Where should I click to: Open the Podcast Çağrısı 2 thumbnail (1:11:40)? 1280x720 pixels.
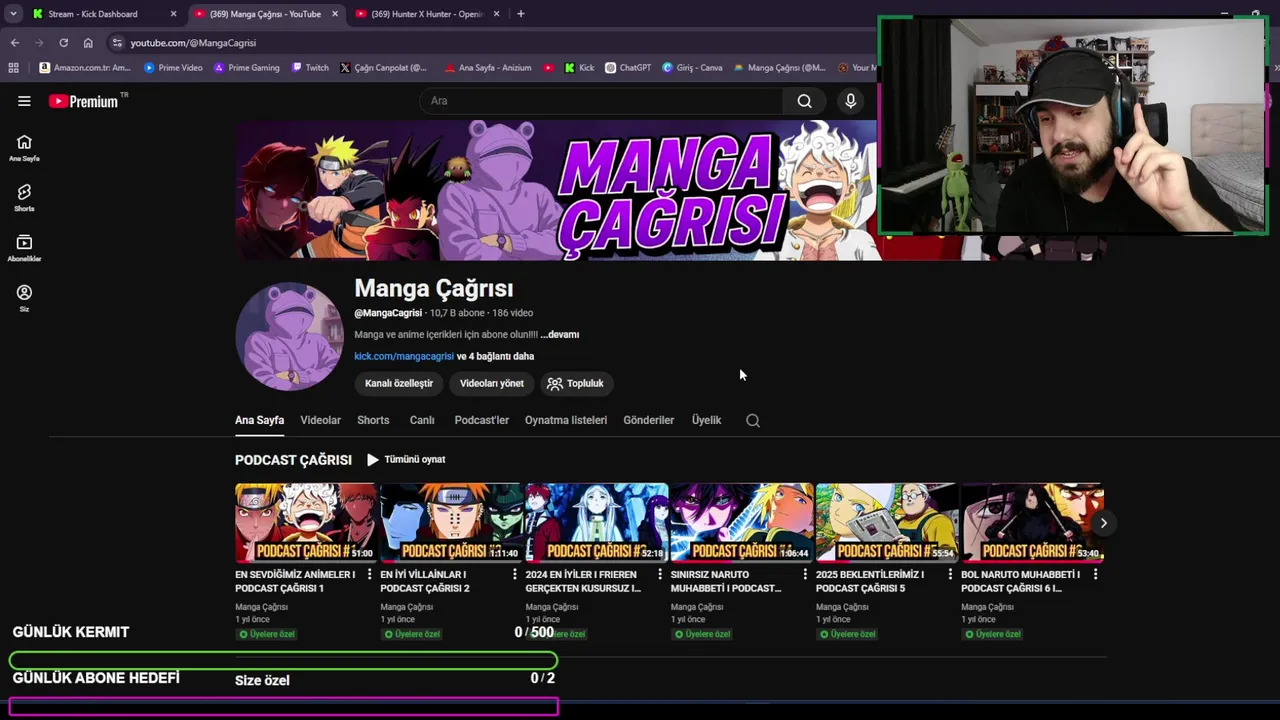tap(451, 523)
